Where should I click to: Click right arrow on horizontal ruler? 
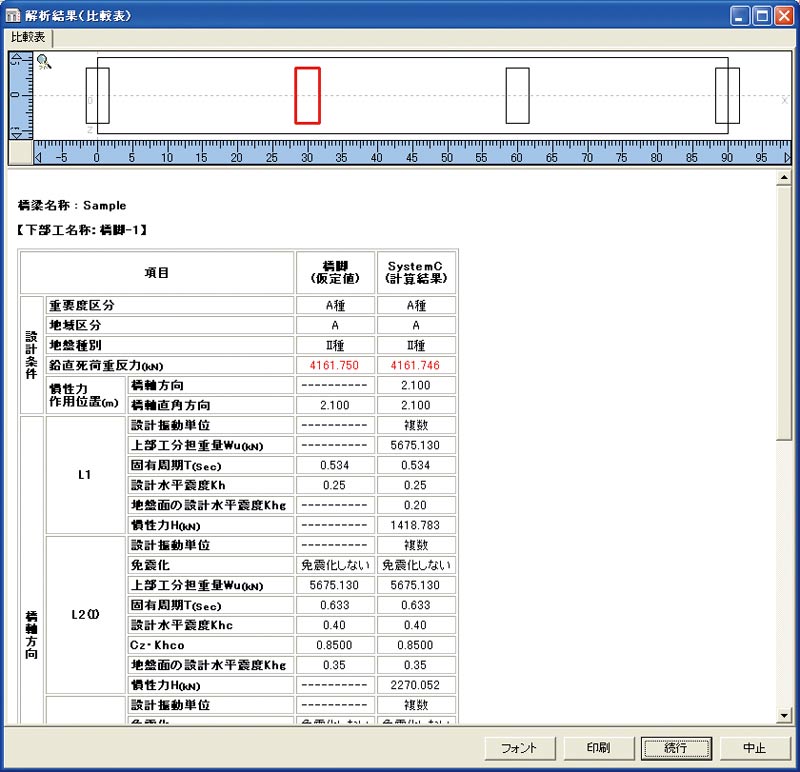click(787, 158)
